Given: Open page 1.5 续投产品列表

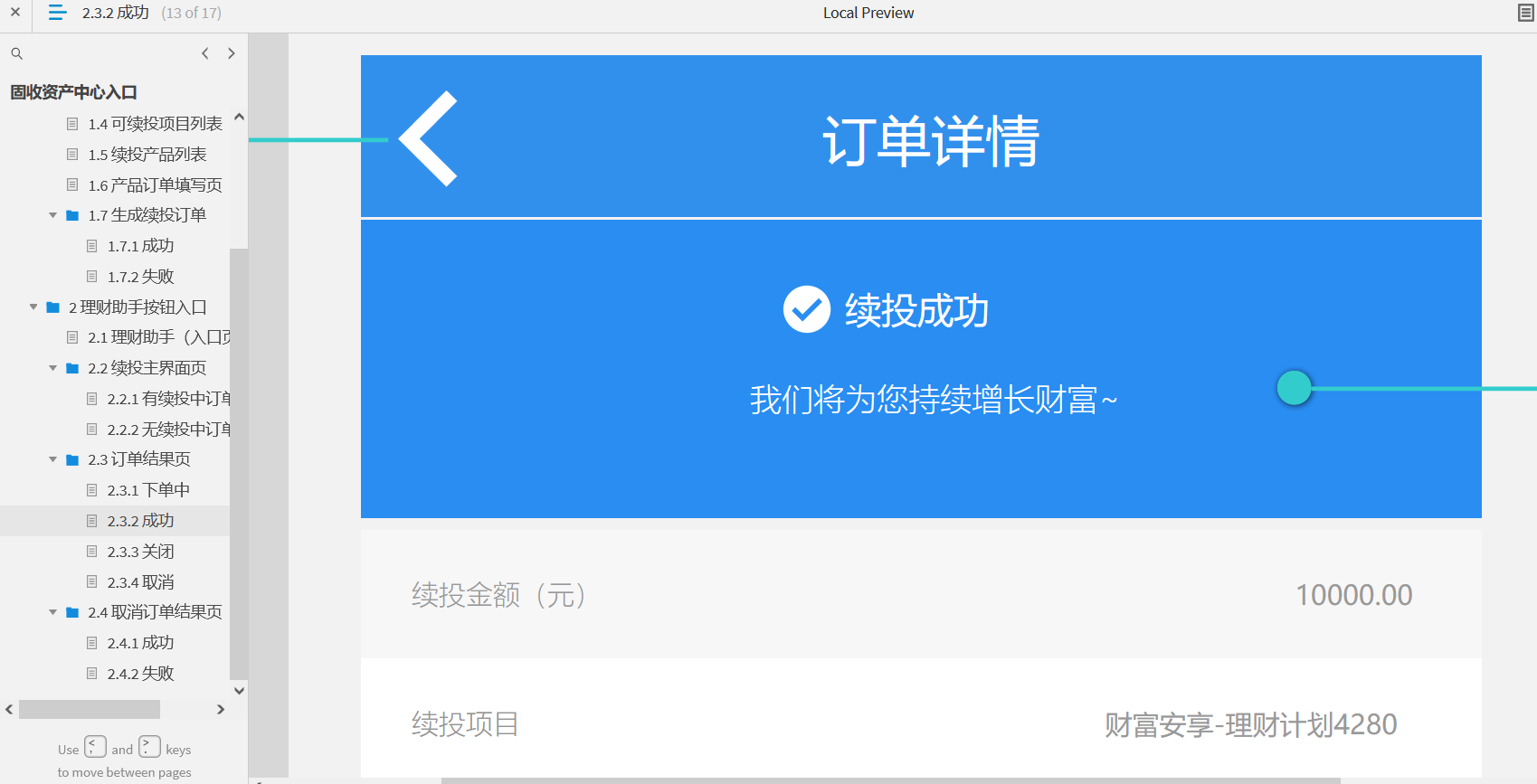Looking at the screenshot, I should [x=147, y=155].
